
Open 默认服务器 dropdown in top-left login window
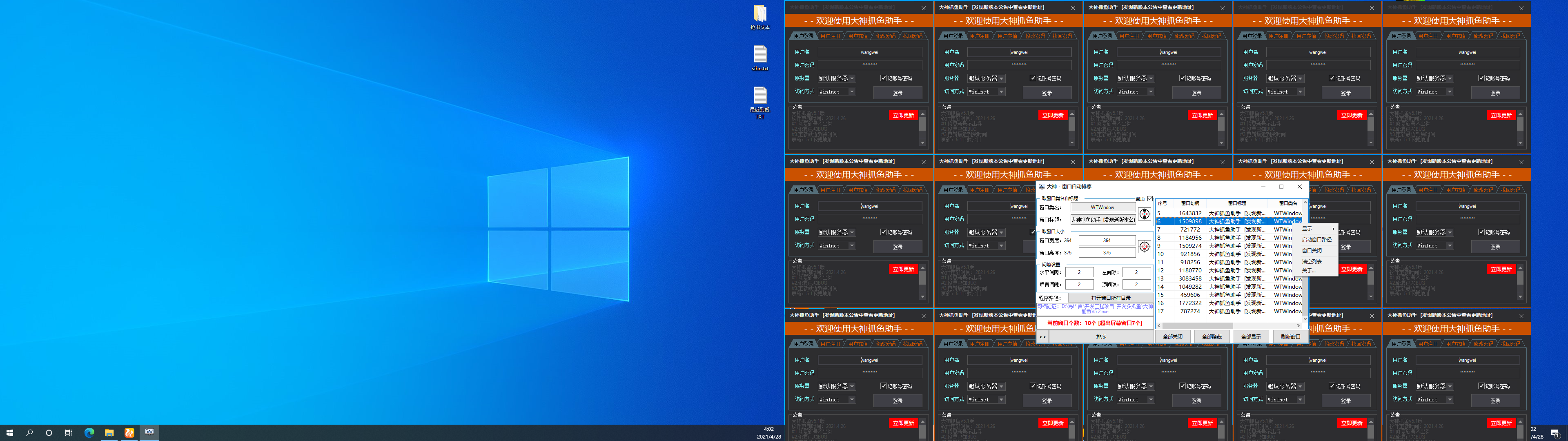(837, 78)
